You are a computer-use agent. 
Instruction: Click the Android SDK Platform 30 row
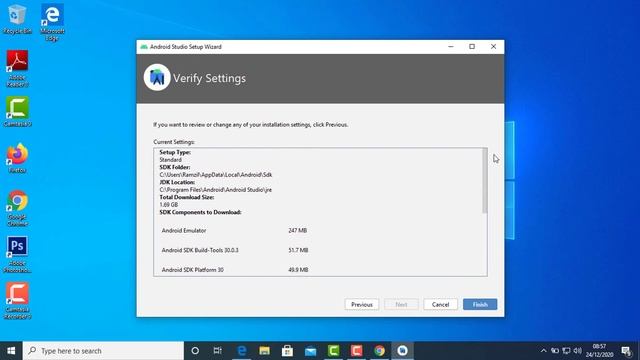pyautogui.click(x=234, y=270)
